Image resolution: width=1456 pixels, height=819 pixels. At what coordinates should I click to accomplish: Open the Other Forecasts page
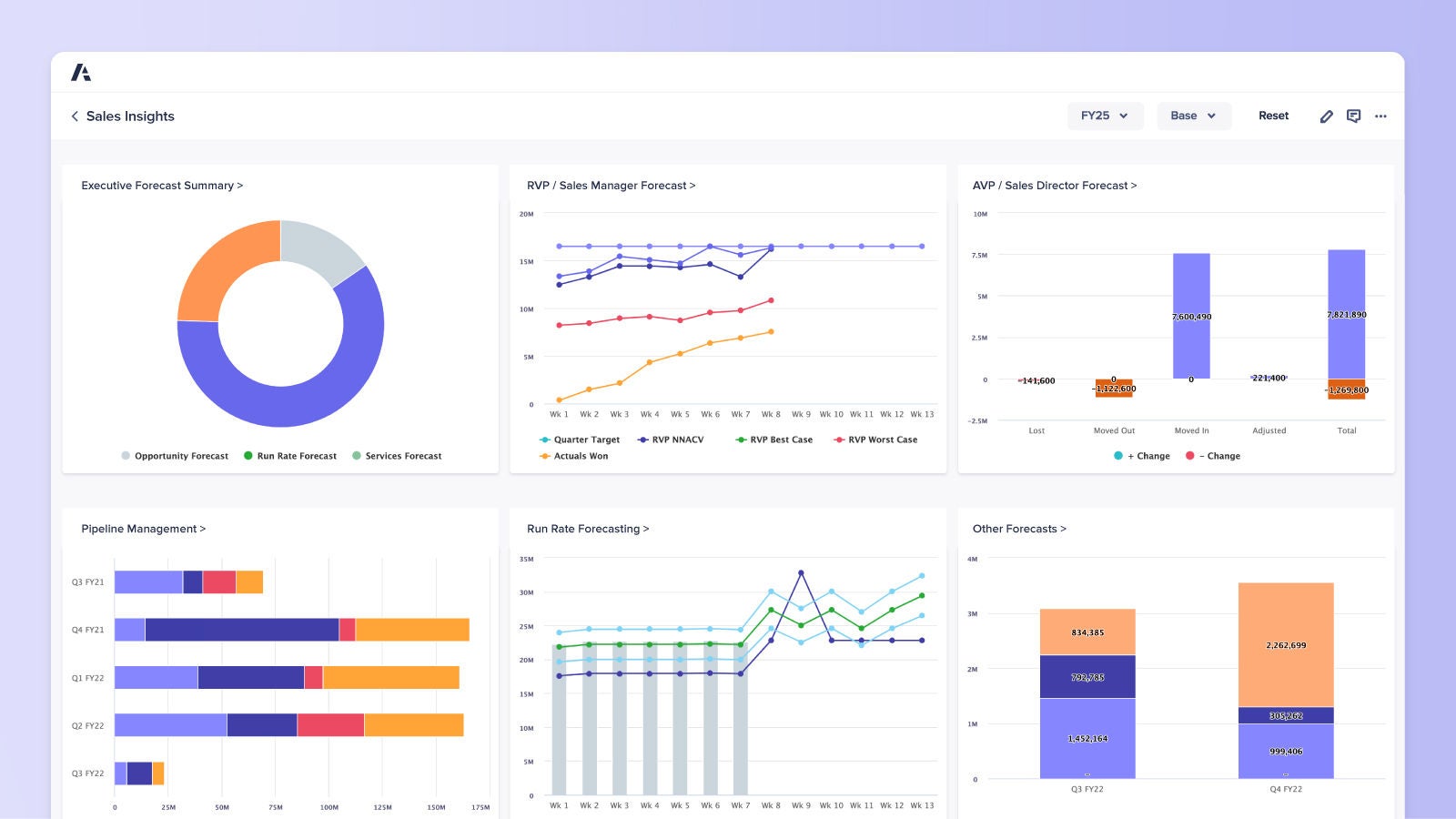click(x=1020, y=529)
